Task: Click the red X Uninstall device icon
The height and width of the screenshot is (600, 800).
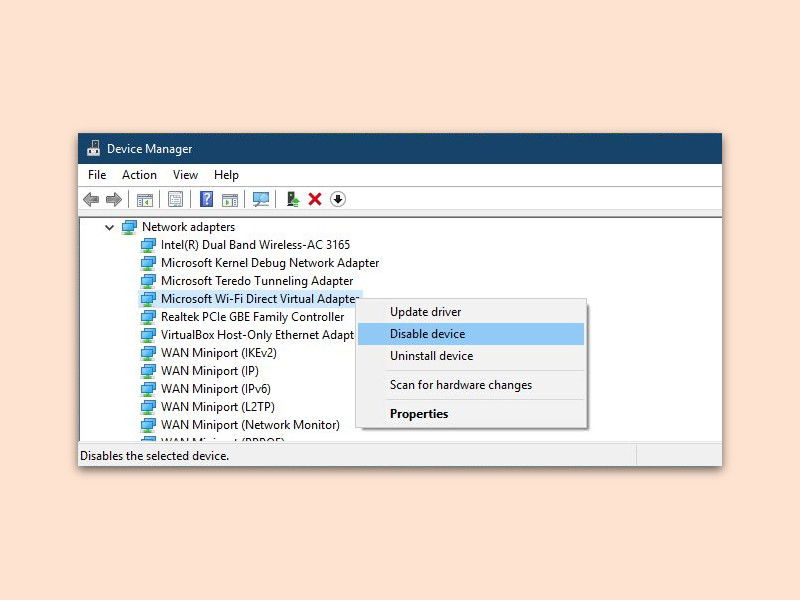Action: pyautogui.click(x=315, y=199)
